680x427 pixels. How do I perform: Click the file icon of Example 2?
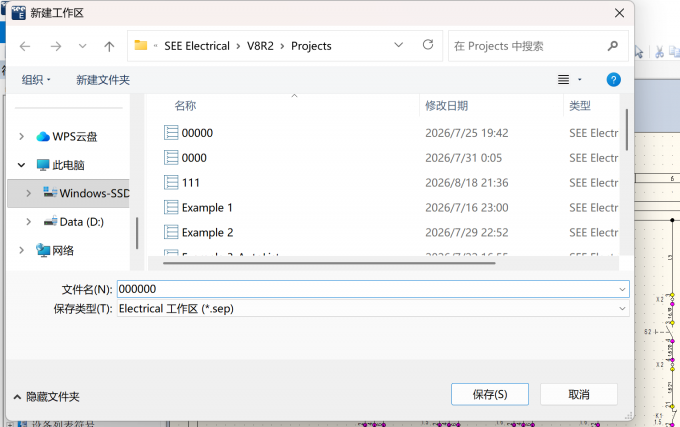pyautogui.click(x=171, y=232)
